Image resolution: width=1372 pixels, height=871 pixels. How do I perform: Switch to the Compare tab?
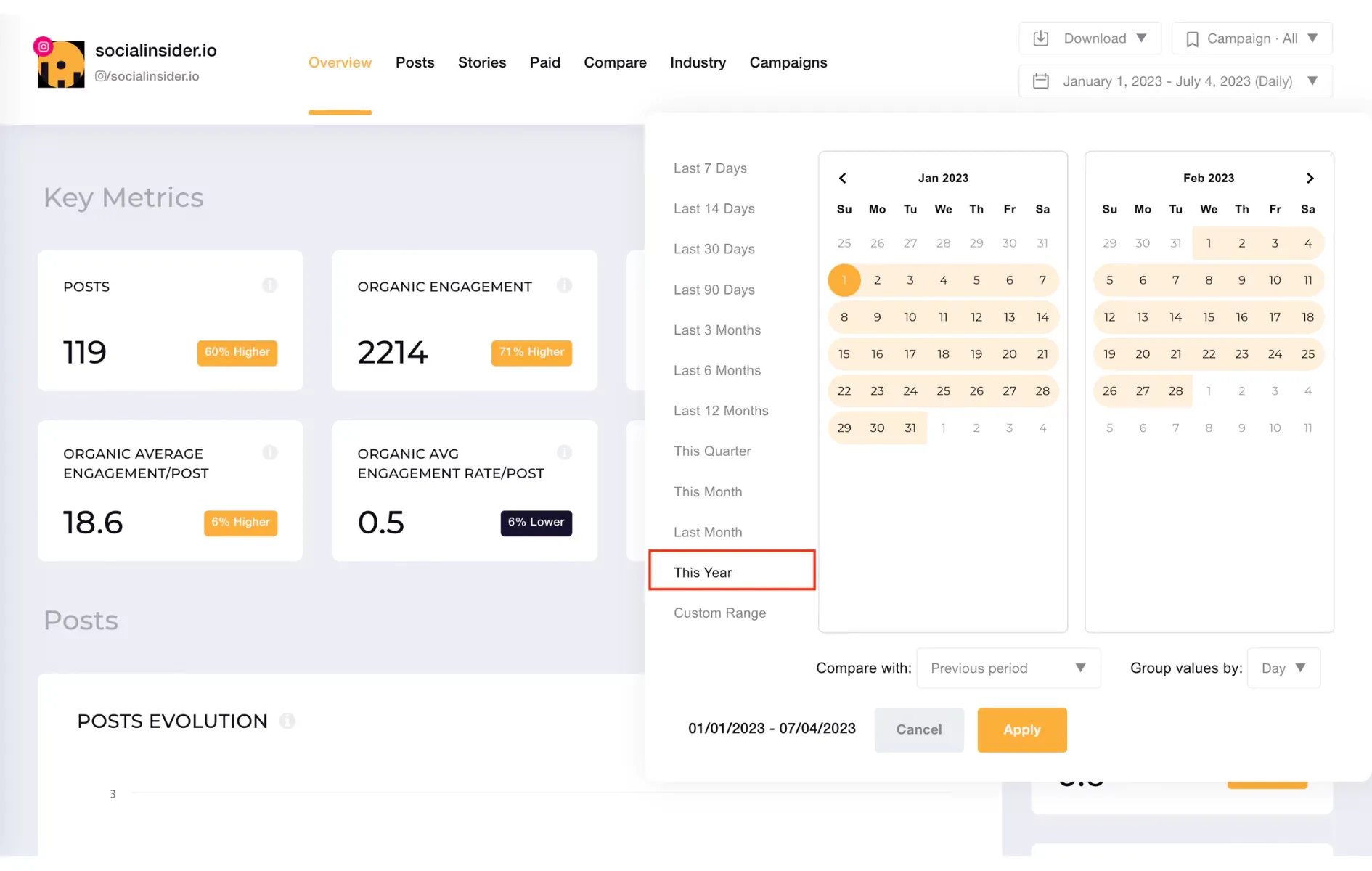coord(615,63)
